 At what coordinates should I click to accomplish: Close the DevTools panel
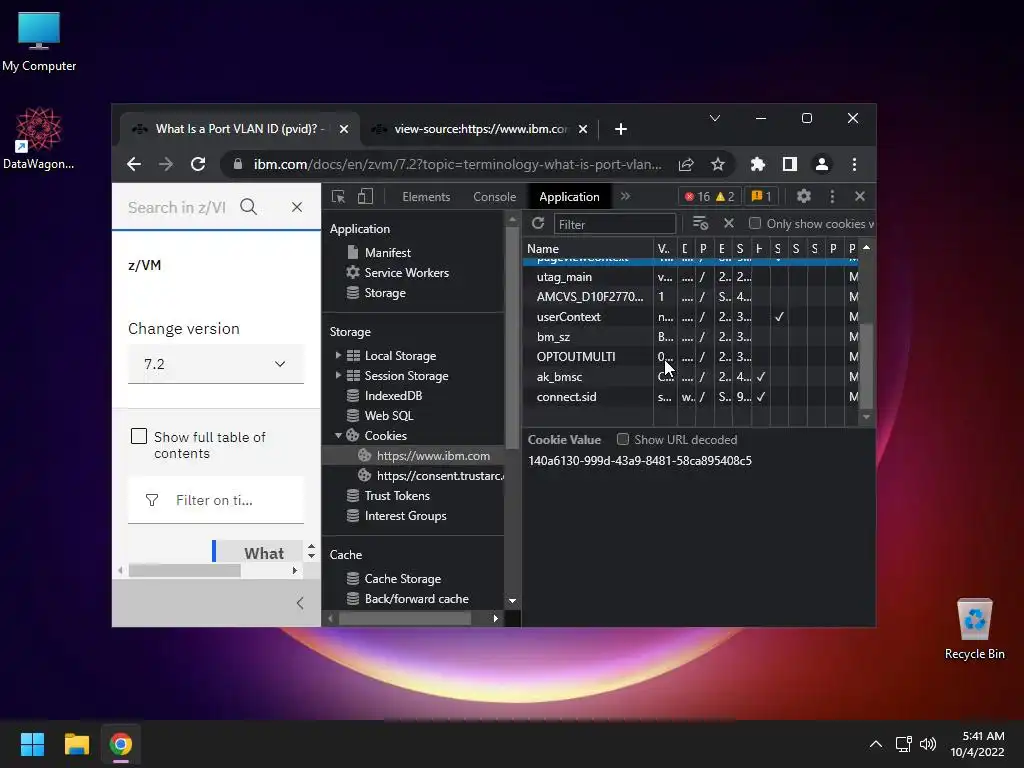coord(859,196)
